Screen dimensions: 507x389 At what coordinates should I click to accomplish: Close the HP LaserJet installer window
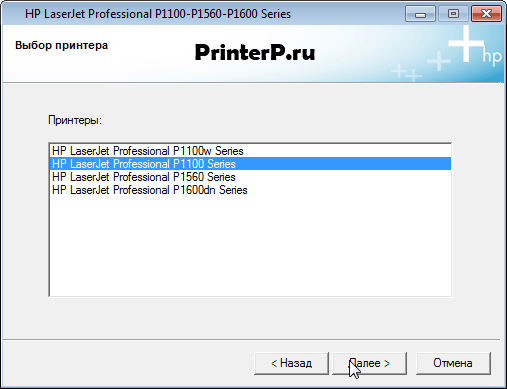pos(486,14)
